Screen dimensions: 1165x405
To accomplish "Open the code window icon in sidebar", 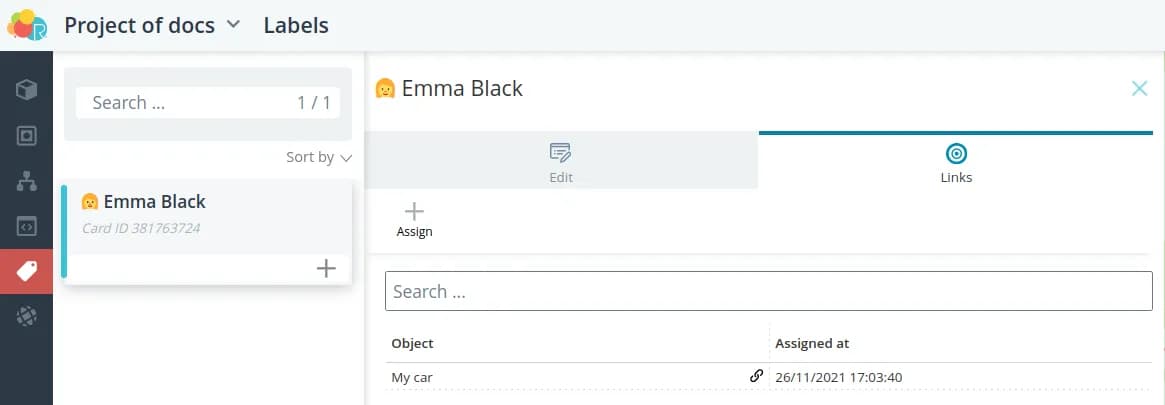I will (x=27, y=226).
